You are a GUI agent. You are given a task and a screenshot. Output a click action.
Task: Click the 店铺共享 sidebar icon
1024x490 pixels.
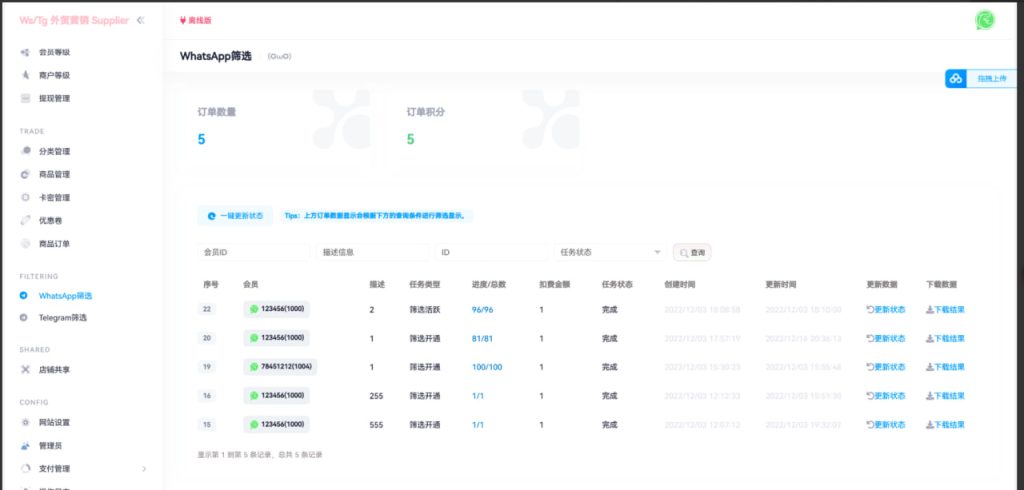click(x=25, y=370)
